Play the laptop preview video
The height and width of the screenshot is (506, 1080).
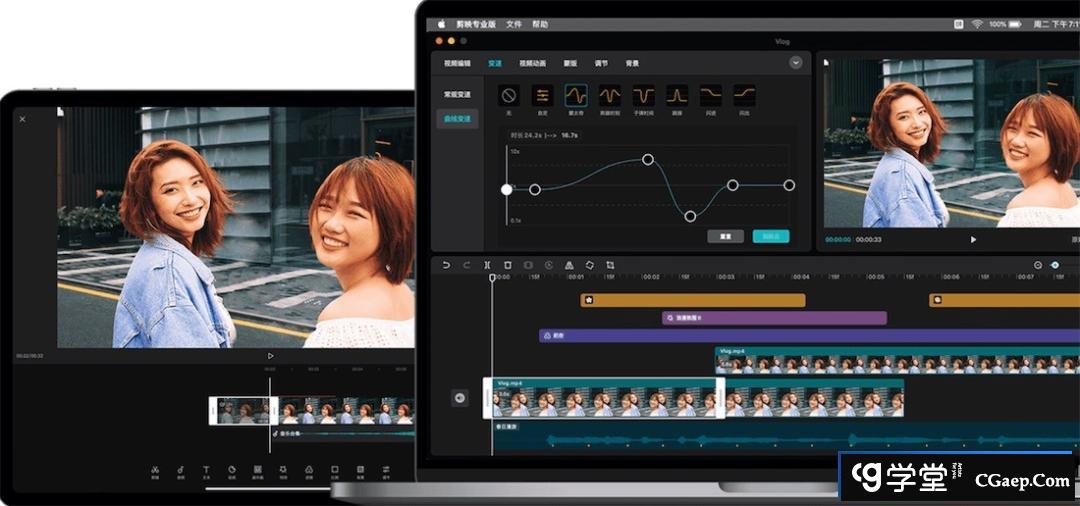973,240
